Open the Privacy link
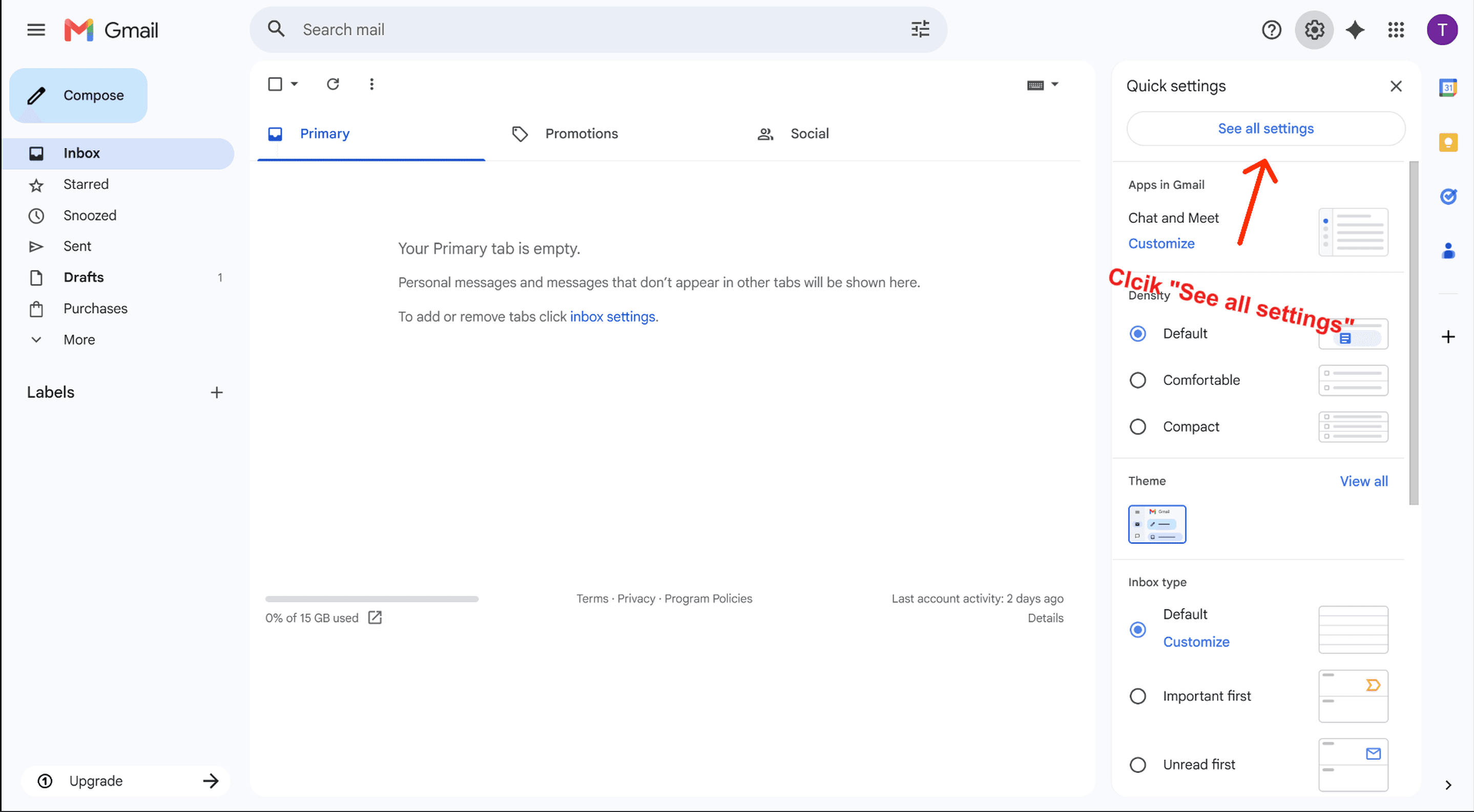 tap(636, 598)
